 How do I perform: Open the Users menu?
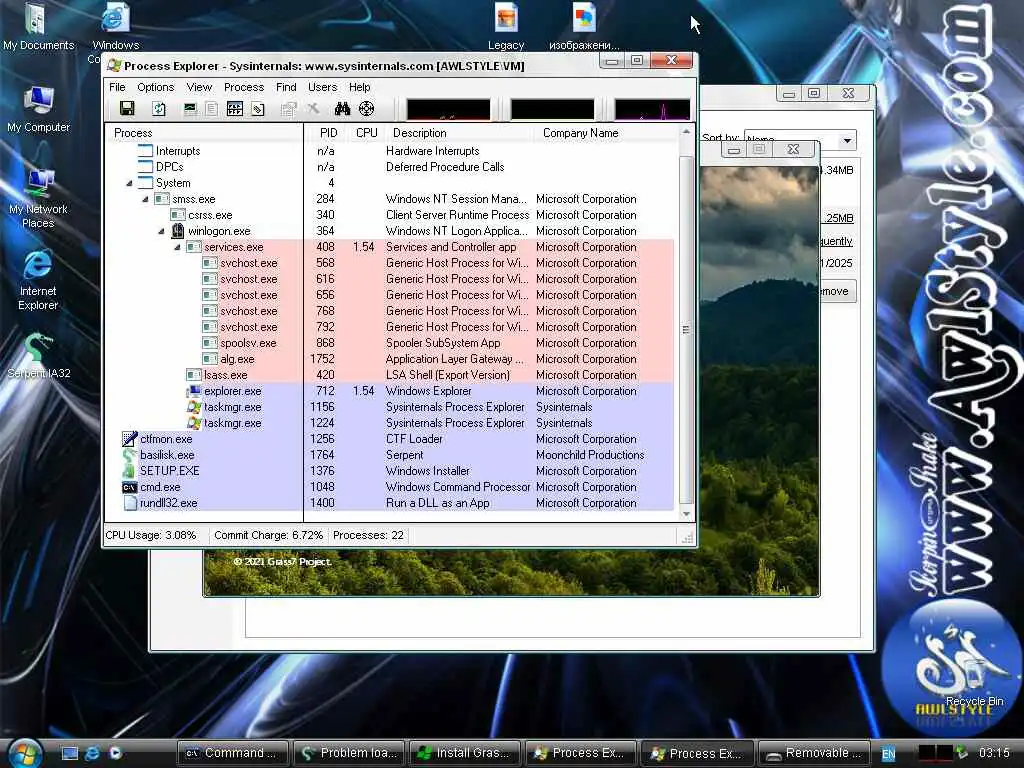click(323, 87)
